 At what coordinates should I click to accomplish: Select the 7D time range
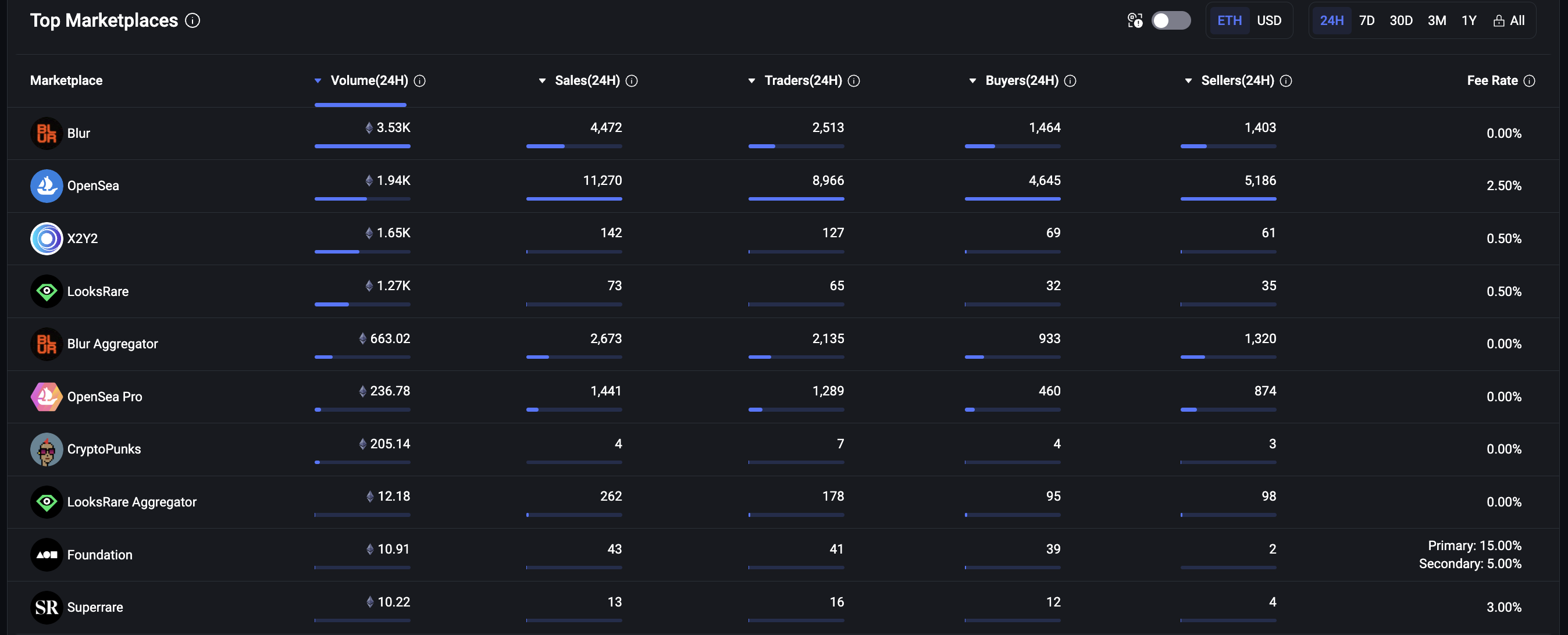pos(1367,21)
